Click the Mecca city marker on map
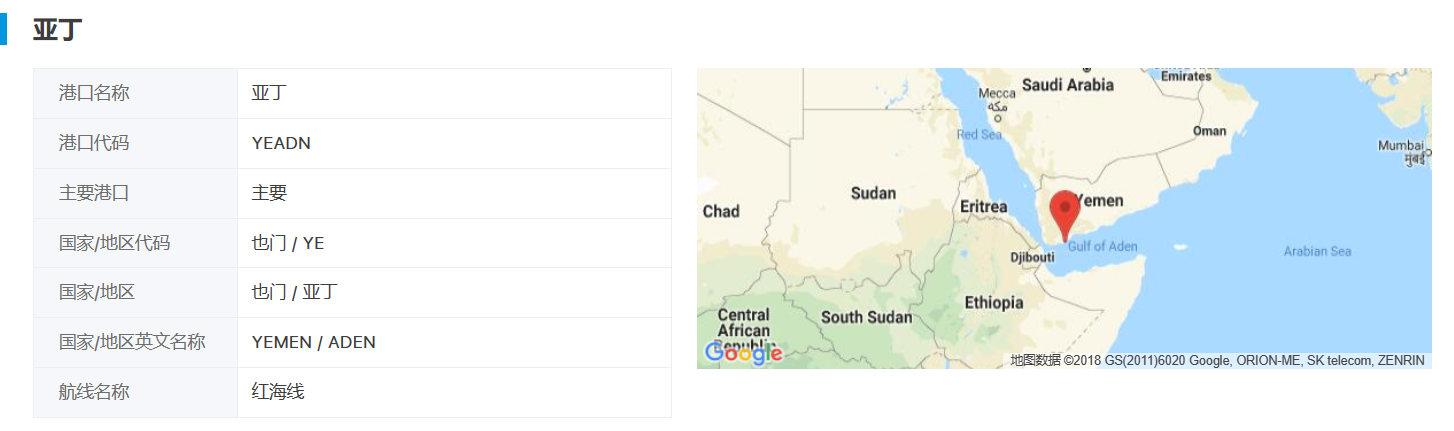This screenshot has height=431, width=1454. pos(997,117)
